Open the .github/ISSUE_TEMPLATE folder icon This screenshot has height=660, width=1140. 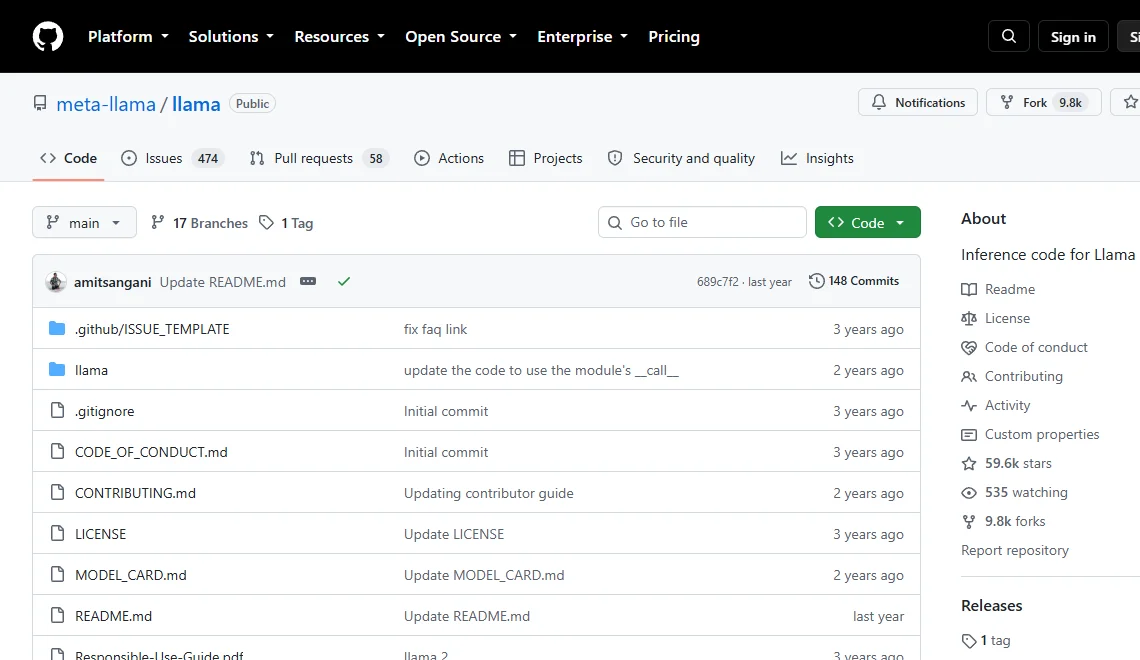[x=57, y=329]
